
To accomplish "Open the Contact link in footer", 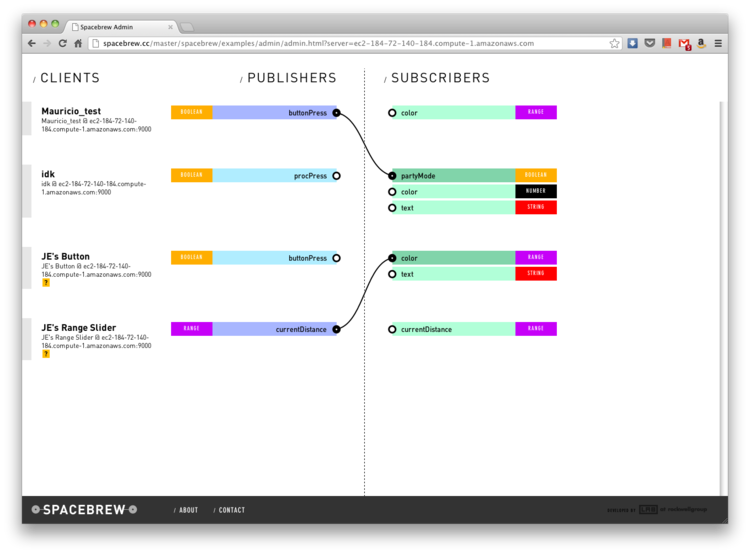I will click(x=229, y=510).
